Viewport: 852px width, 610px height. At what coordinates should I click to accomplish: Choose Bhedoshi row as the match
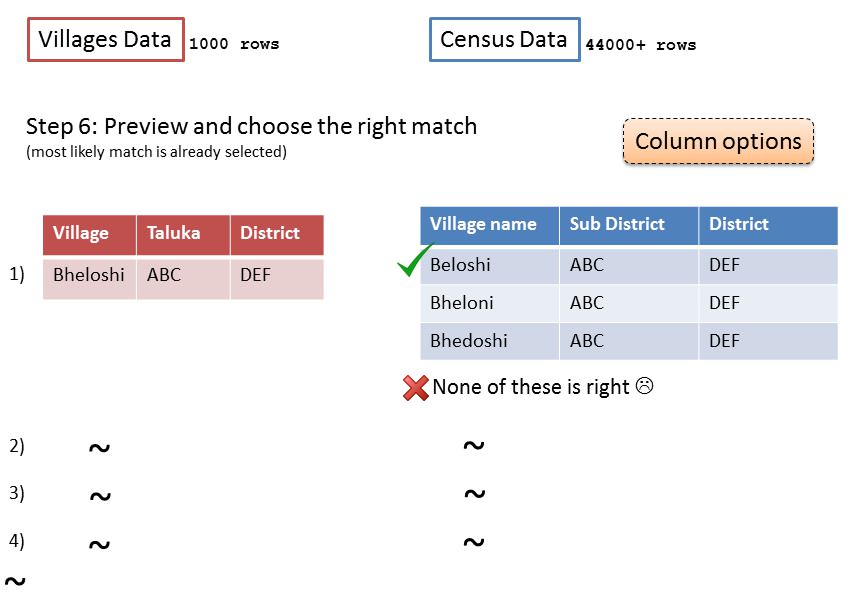pyautogui.click(x=629, y=341)
